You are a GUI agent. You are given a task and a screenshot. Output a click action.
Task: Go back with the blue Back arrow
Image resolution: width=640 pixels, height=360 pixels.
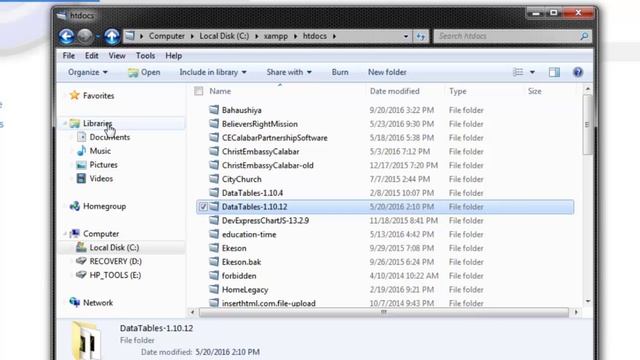tap(67, 36)
